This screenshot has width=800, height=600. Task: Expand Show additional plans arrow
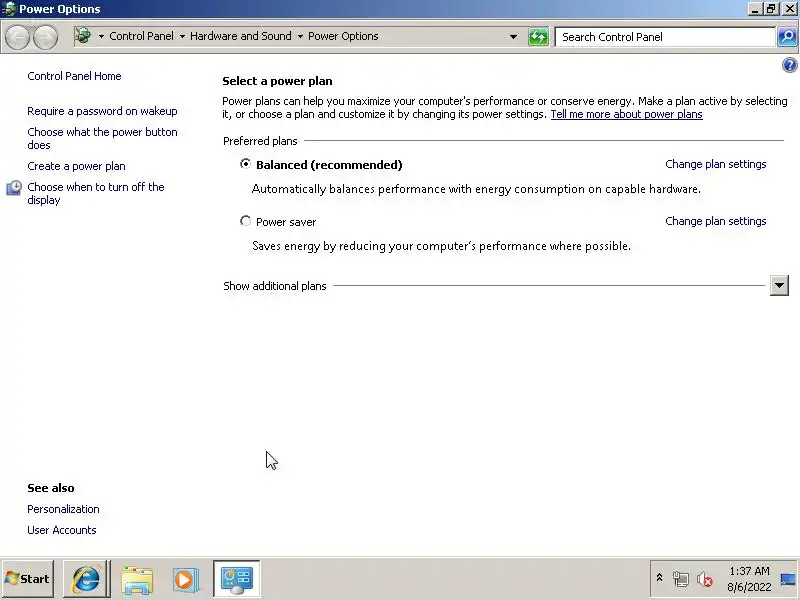[779, 285]
